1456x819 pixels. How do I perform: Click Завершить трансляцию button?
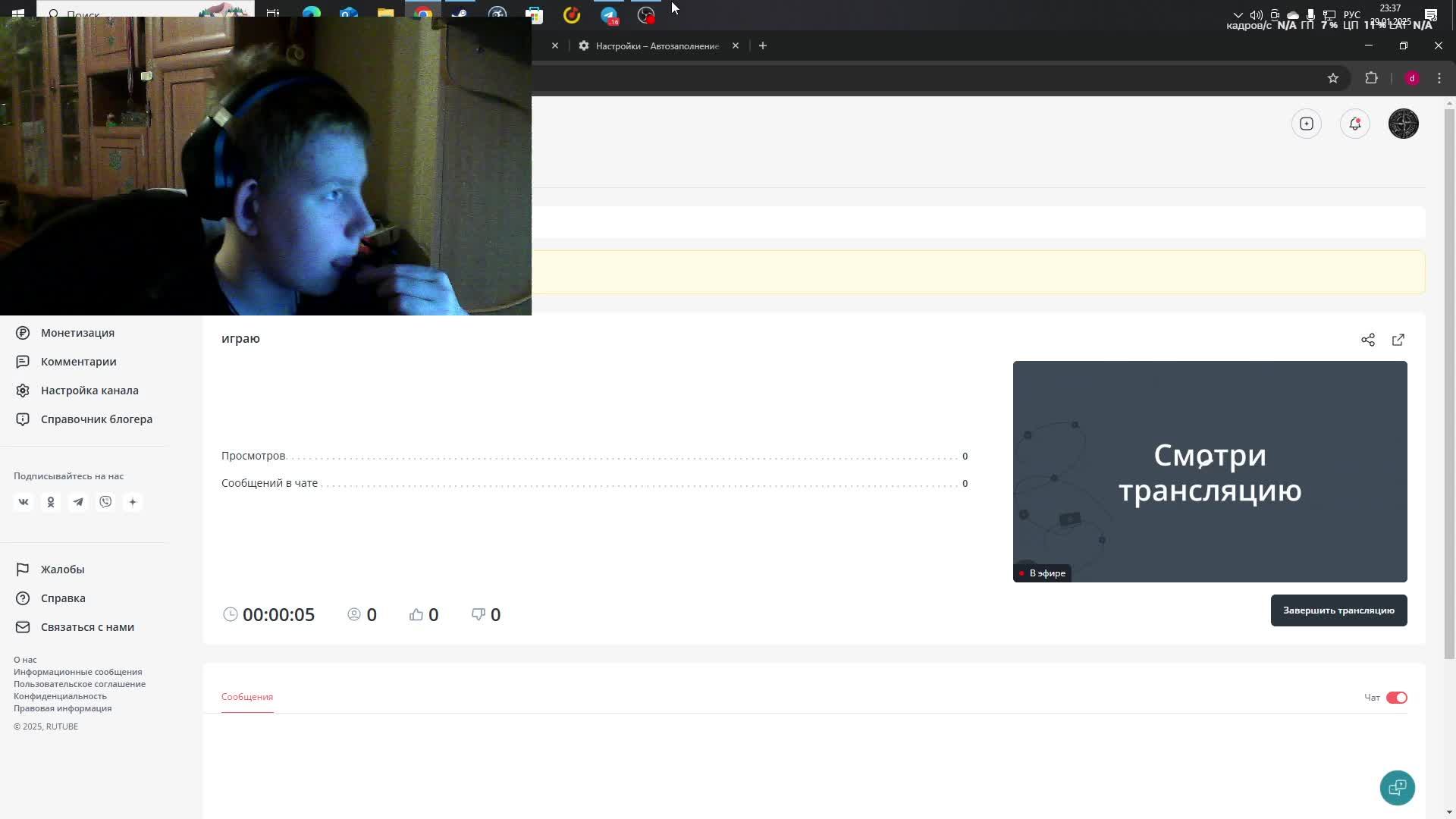1338,610
